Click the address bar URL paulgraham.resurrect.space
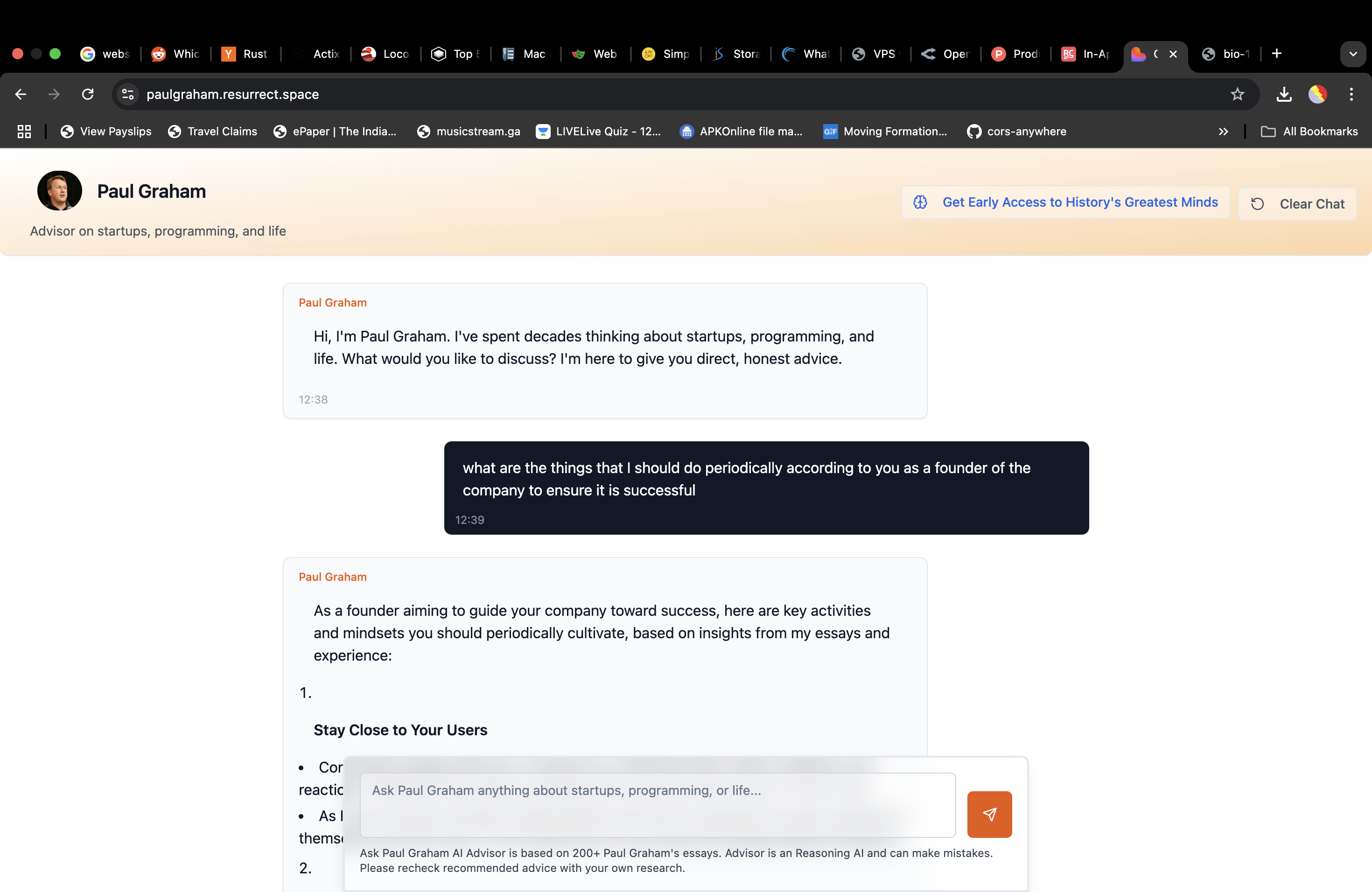The image size is (1372, 892). click(232, 94)
